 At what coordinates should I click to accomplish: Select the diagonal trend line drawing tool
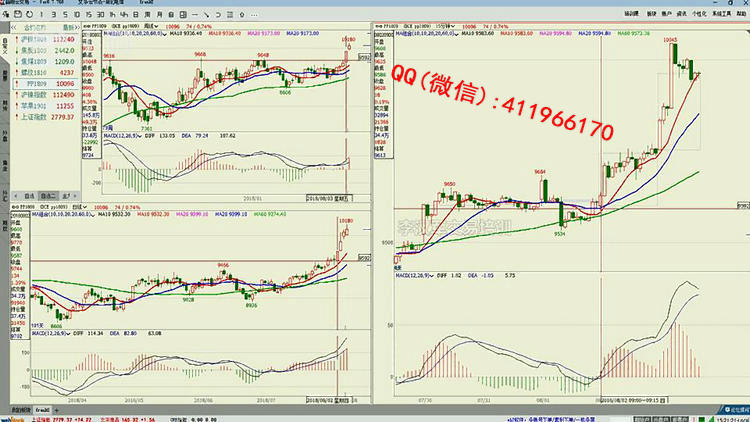[206, 14]
